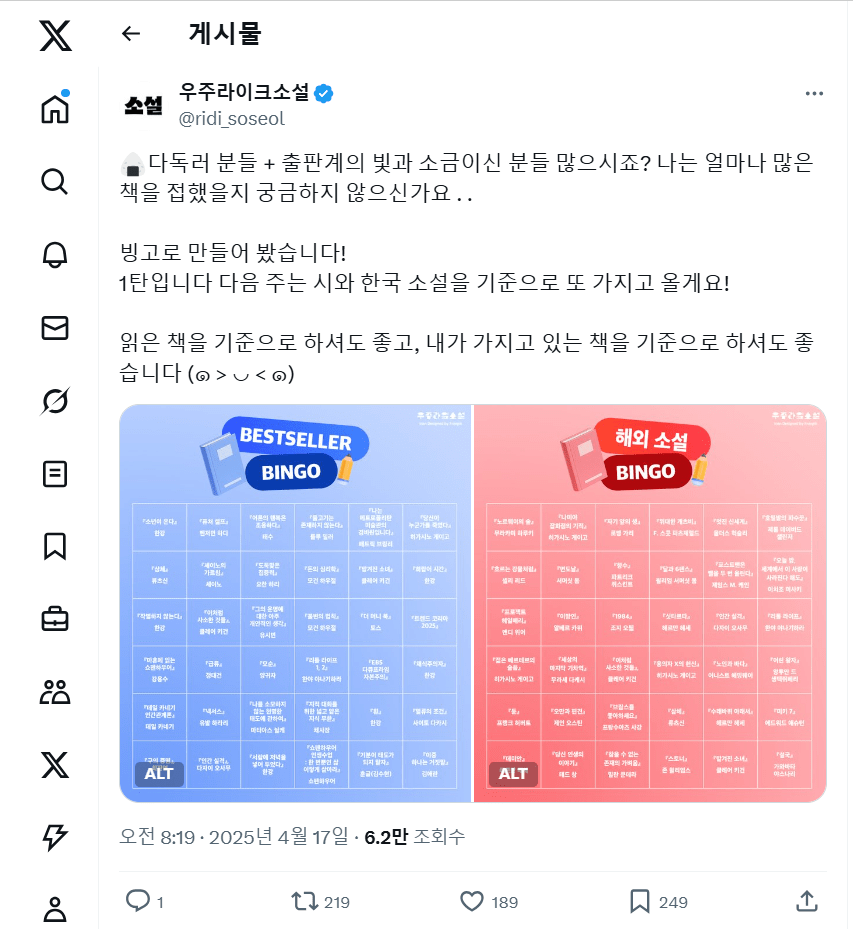The image size is (853, 929).
Task: Open the post's more options menu
Action: (x=814, y=94)
